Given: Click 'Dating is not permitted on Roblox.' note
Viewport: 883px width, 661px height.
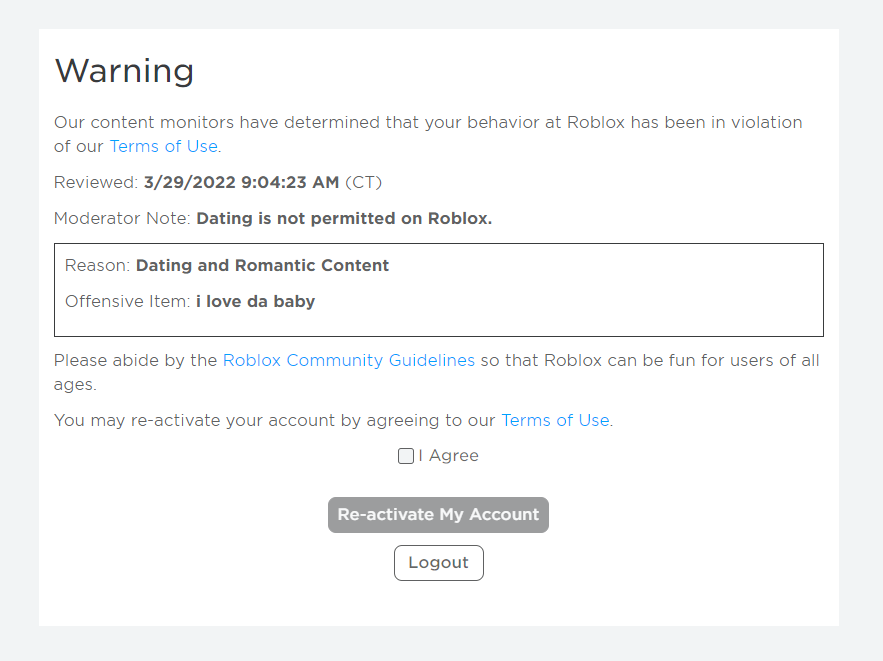Looking at the screenshot, I should [x=344, y=218].
